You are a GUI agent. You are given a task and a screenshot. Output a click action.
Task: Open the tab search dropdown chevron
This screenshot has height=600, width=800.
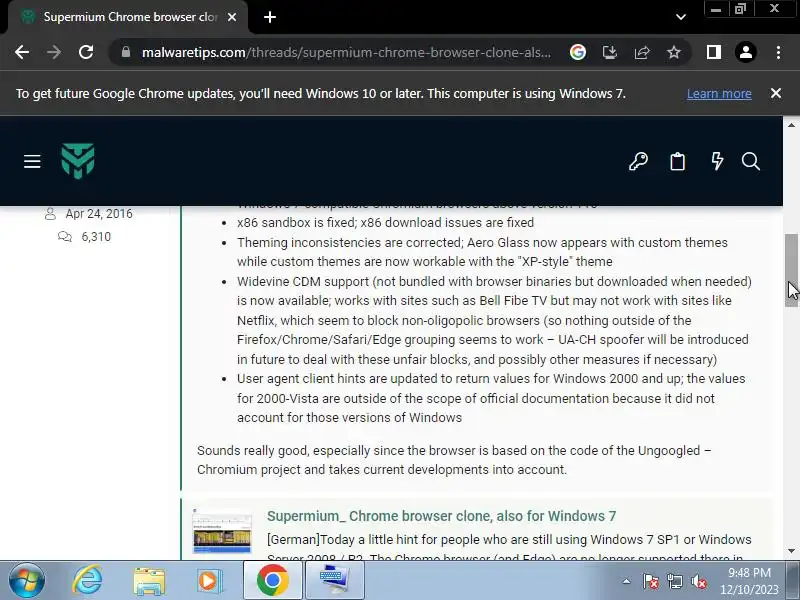681,17
